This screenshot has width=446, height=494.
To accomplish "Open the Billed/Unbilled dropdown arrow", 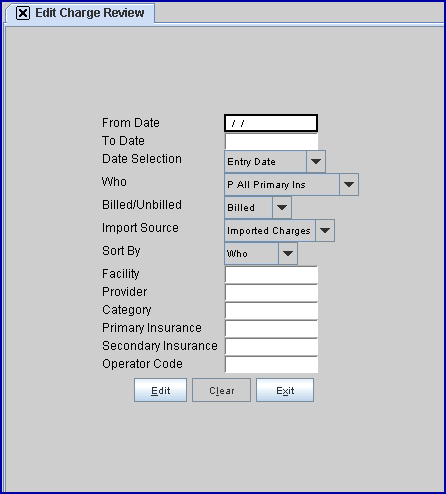I will click(282, 207).
